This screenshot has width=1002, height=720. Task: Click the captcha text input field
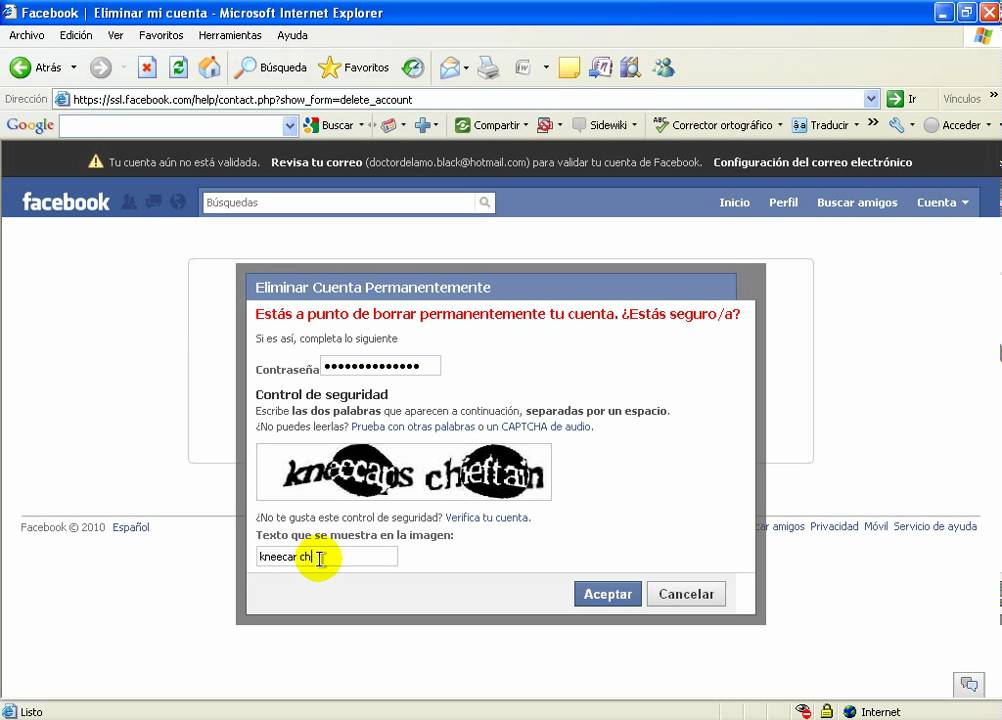[x=327, y=556]
